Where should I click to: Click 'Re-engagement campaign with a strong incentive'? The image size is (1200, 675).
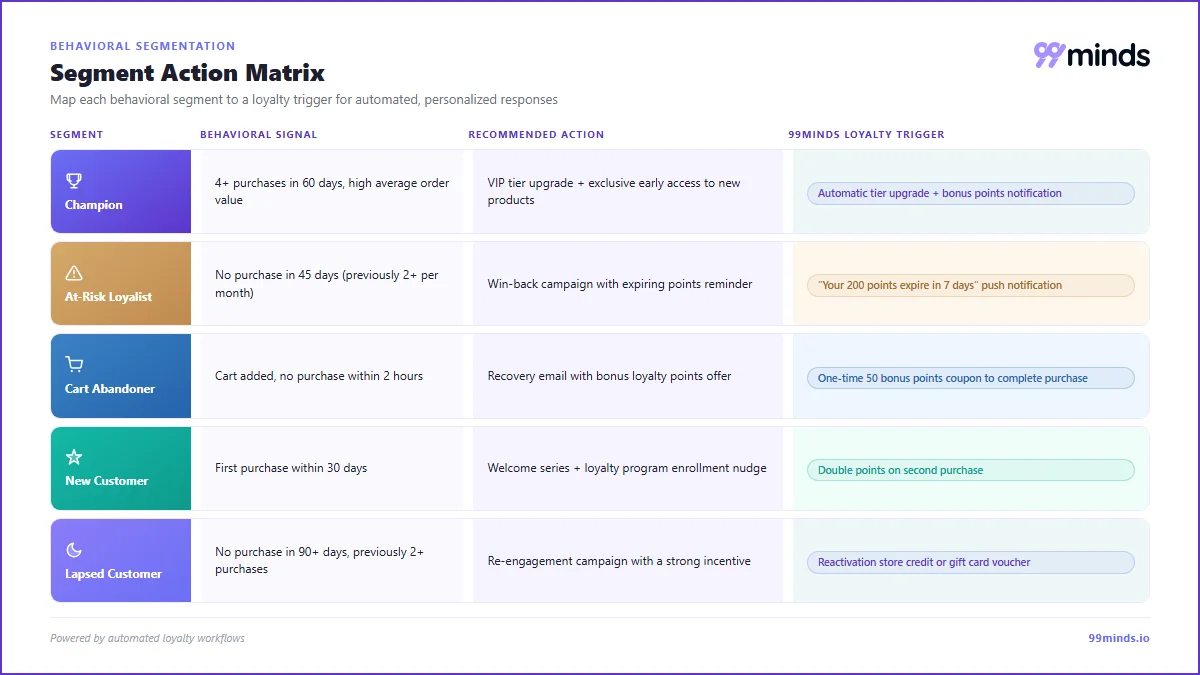[x=619, y=561]
